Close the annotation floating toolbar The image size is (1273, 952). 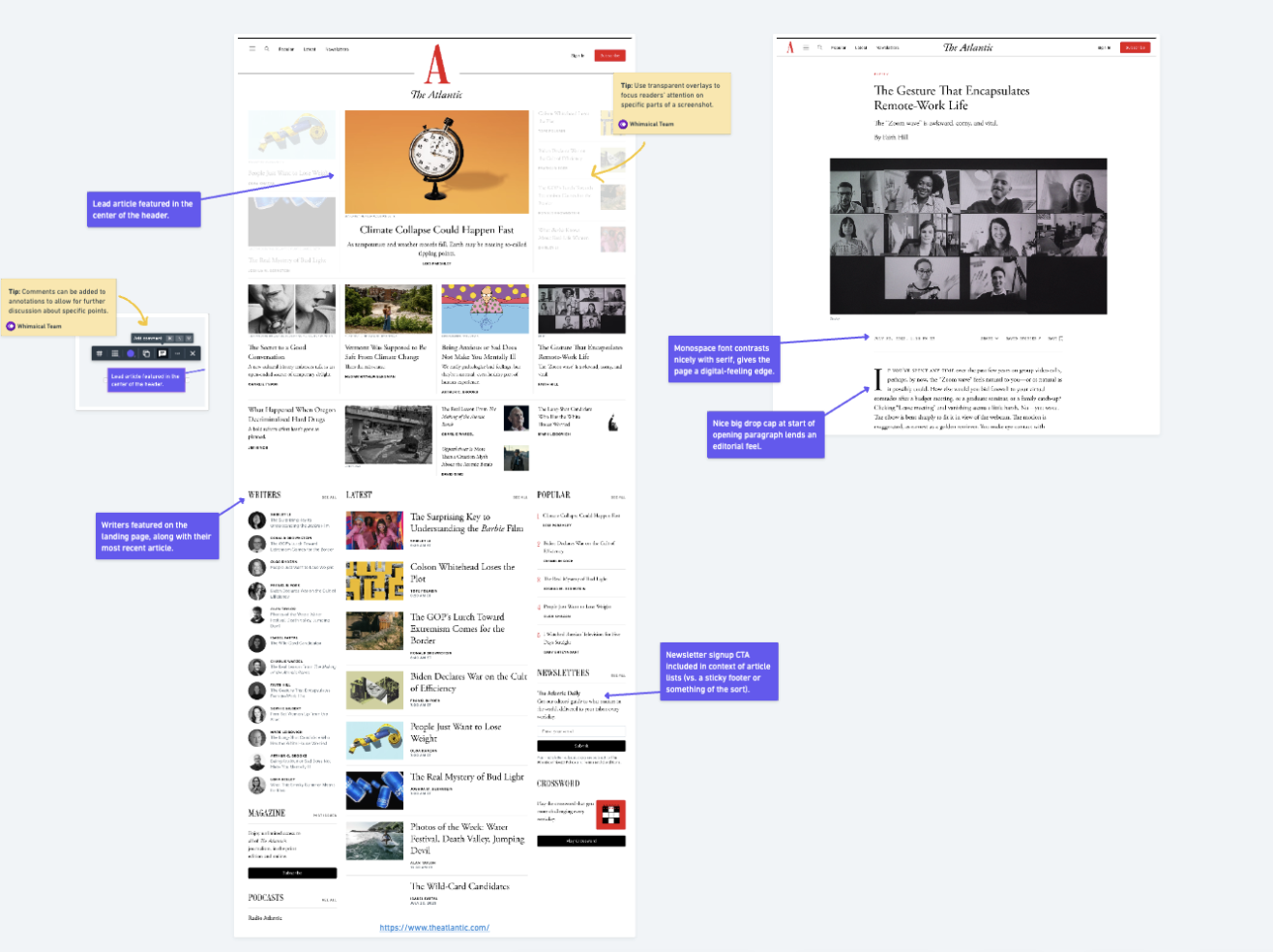pos(192,354)
